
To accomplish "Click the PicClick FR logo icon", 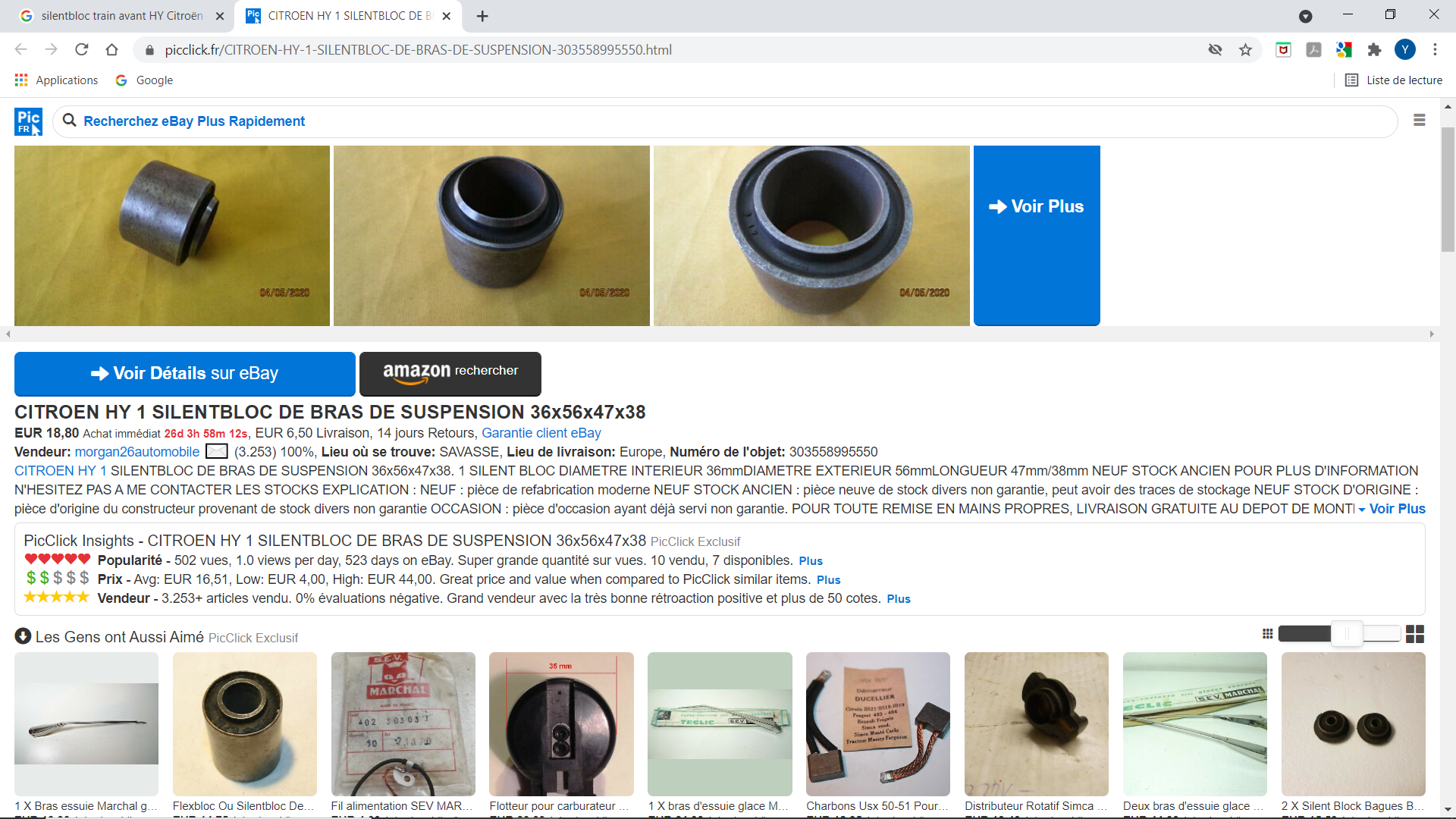I will [x=28, y=121].
